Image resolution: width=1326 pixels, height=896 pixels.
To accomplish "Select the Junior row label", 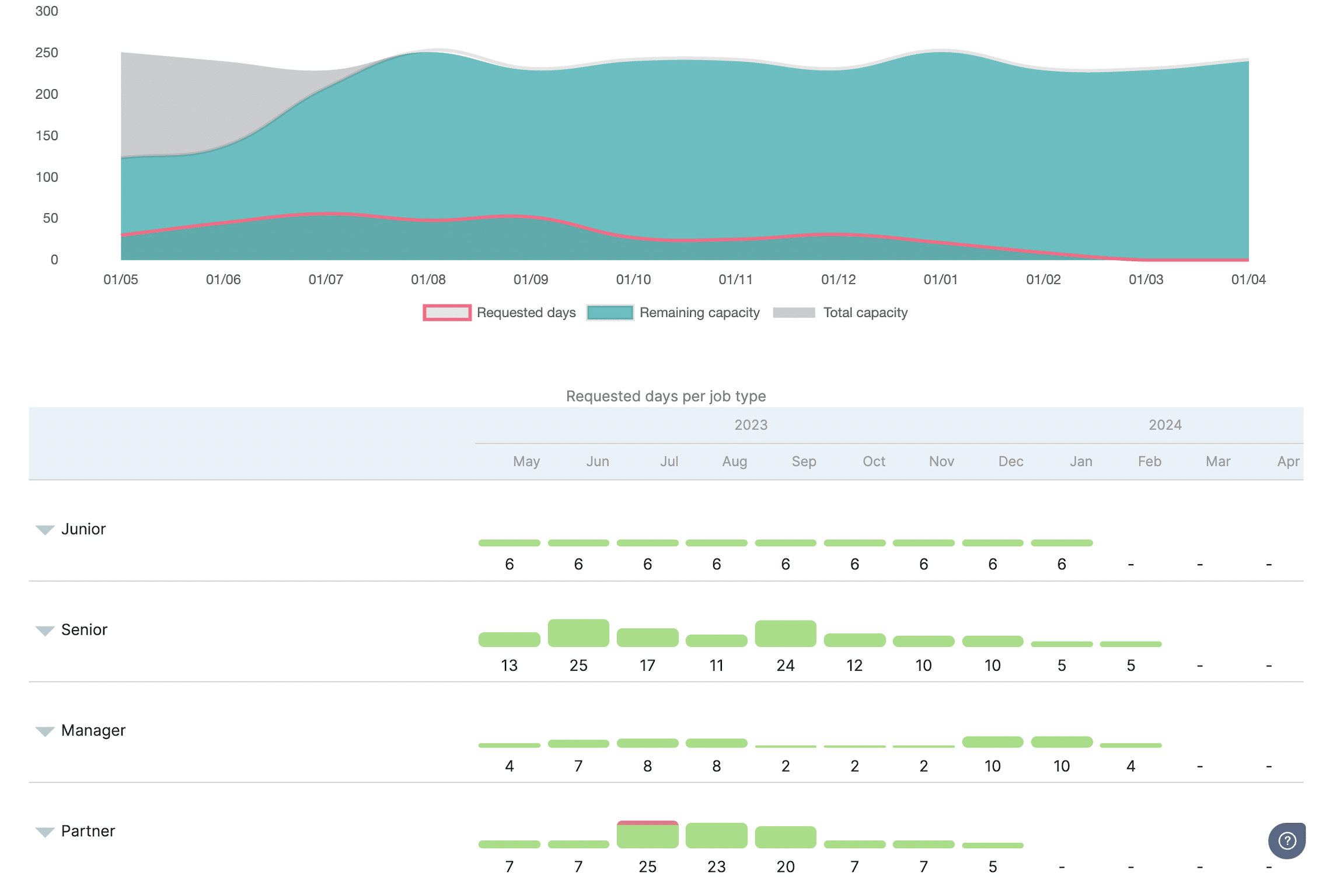I will tap(83, 529).
